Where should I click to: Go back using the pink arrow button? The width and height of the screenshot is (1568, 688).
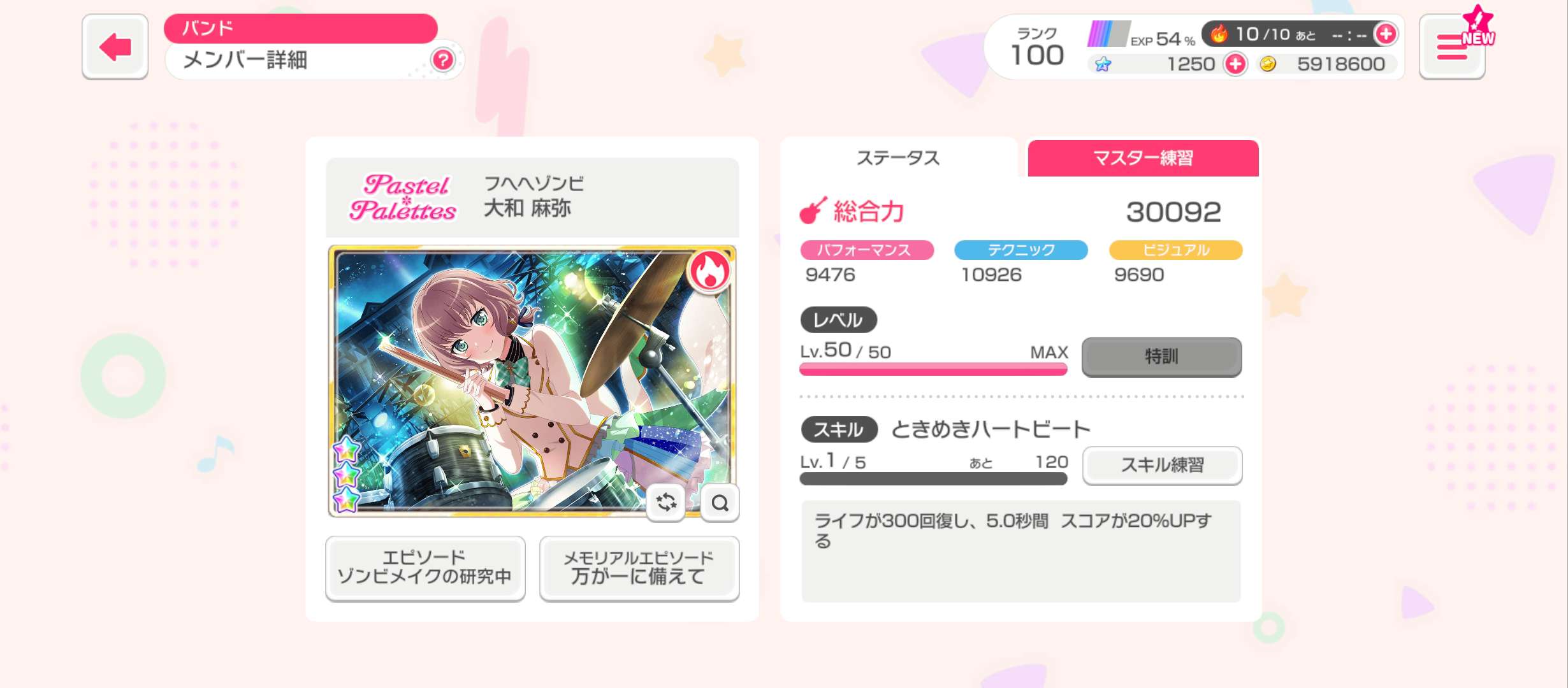[x=115, y=47]
